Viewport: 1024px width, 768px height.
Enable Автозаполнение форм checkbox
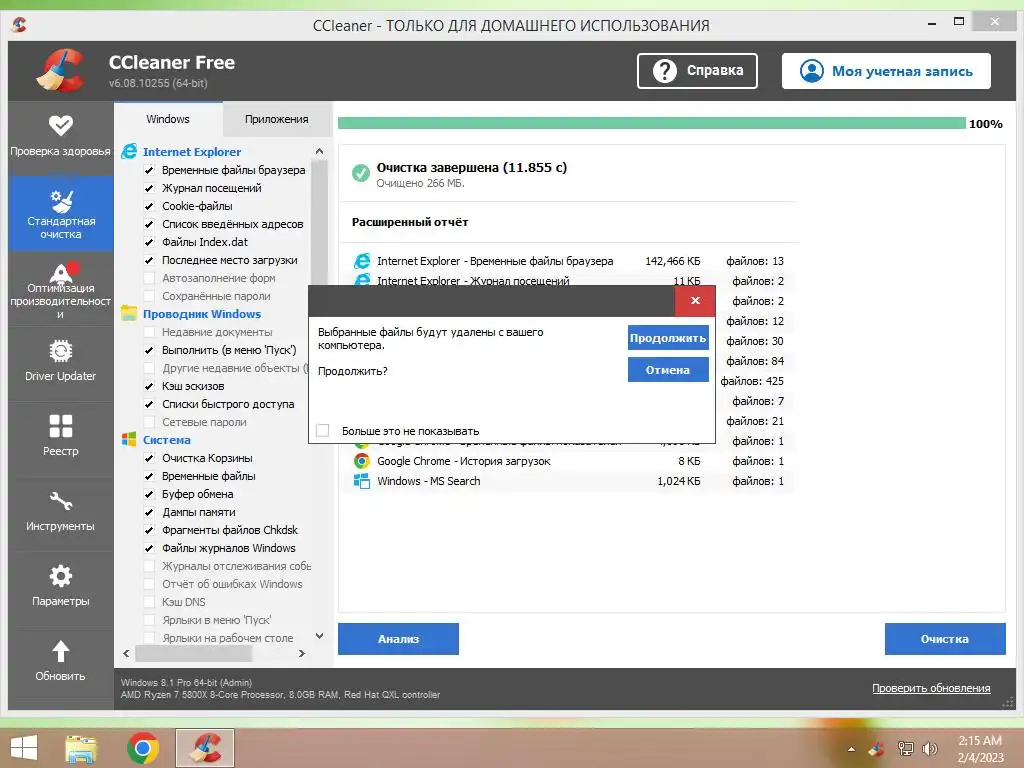[149, 278]
